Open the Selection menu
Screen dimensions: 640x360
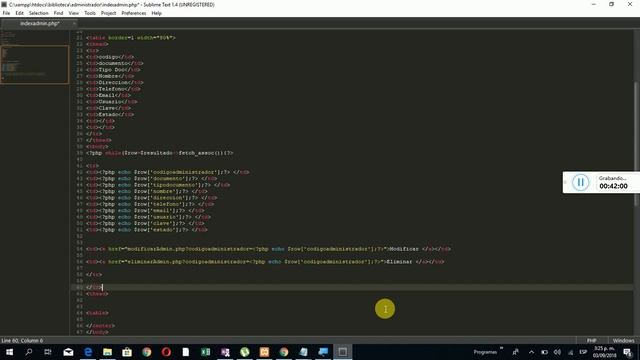[39, 13]
